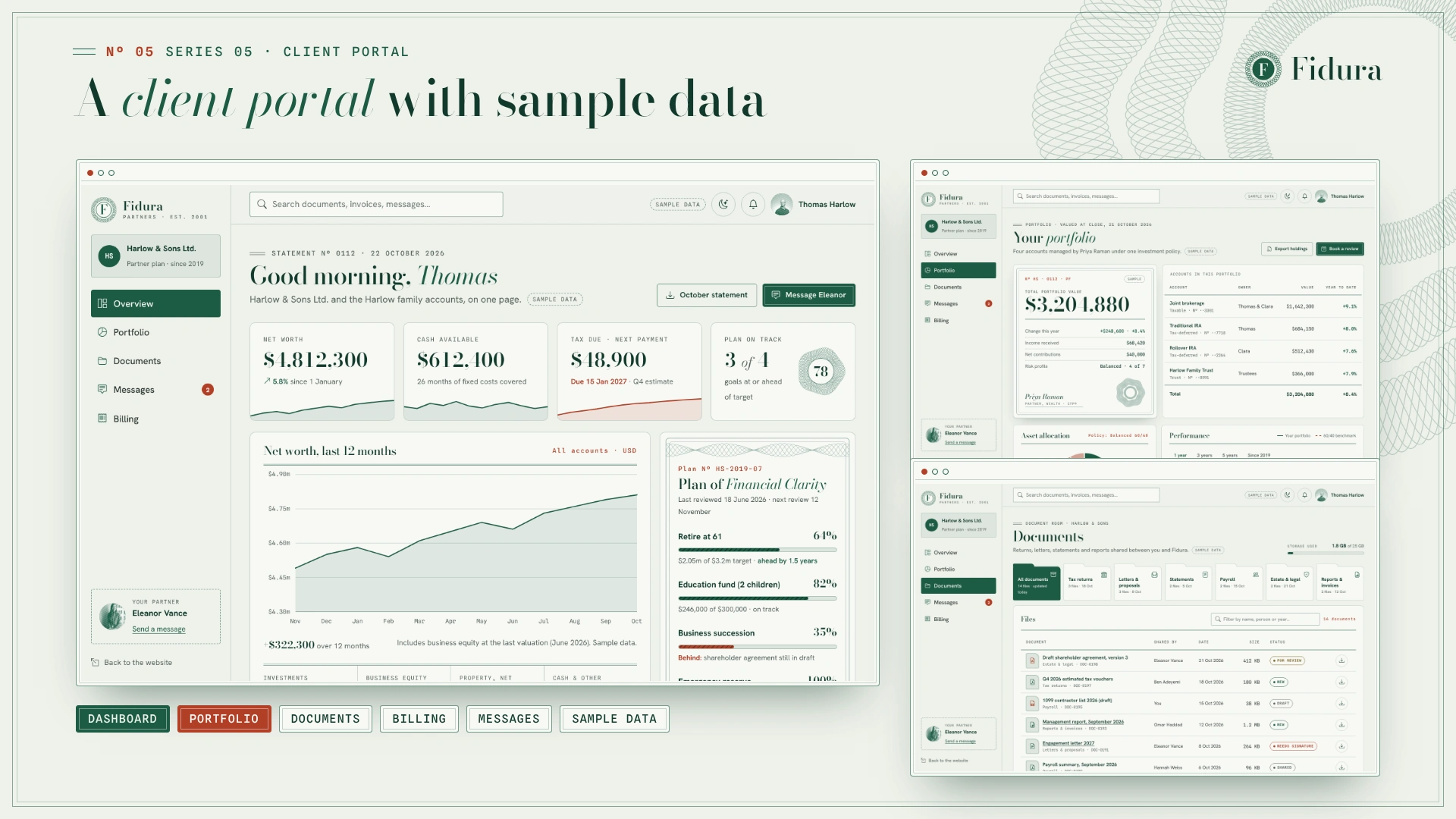This screenshot has width=1456, height=819.
Task: Click the 78 score ring in Plan on Track card
Action: [x=821, y=371]
